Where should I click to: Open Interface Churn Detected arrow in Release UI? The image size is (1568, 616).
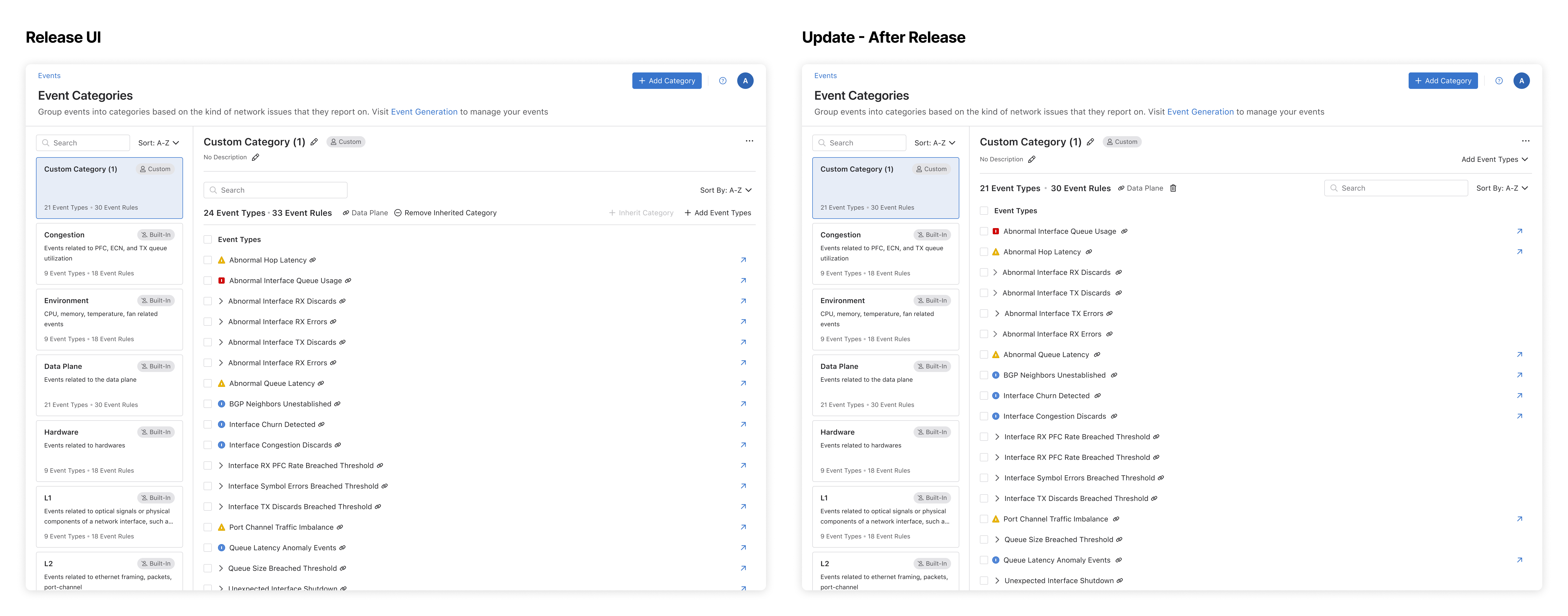(743, 424)
